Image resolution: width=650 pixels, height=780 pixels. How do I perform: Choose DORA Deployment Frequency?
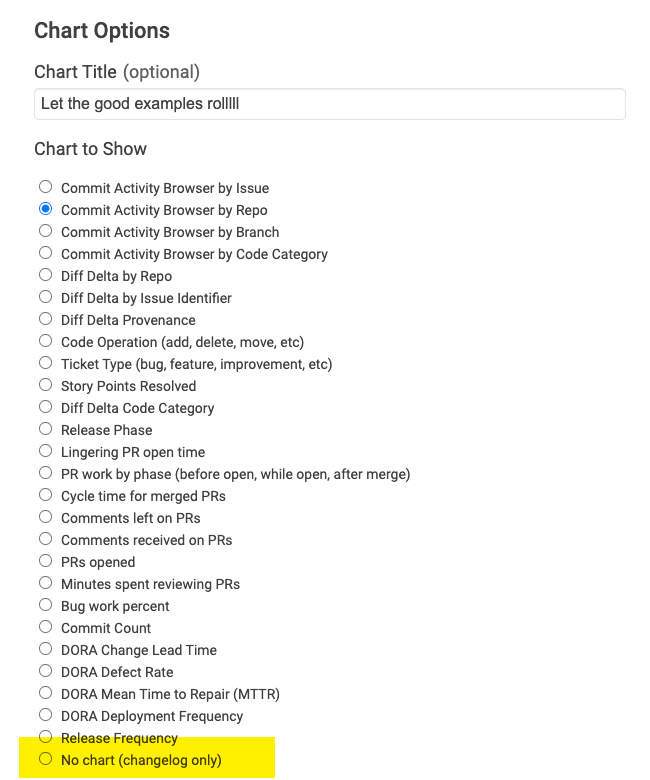tap(45, 715)
